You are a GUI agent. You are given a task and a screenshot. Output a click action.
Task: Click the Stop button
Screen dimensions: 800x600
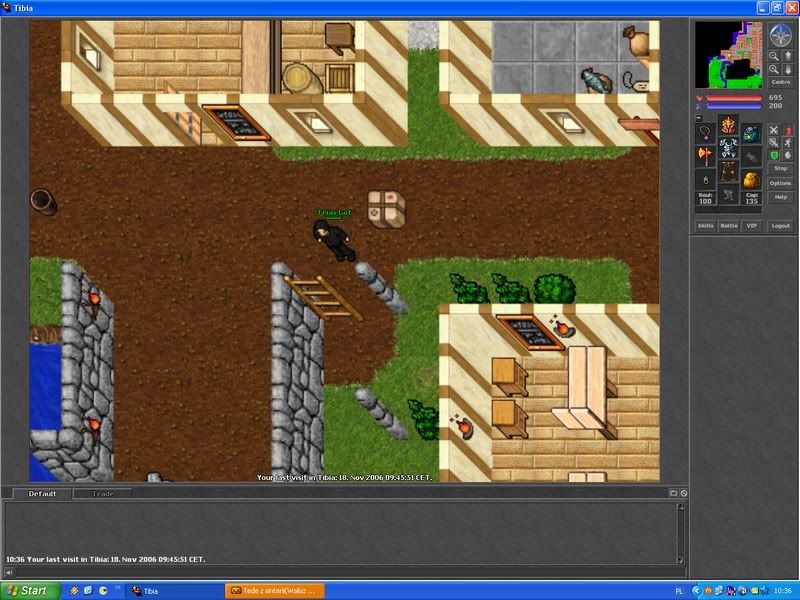coord(781,168)
